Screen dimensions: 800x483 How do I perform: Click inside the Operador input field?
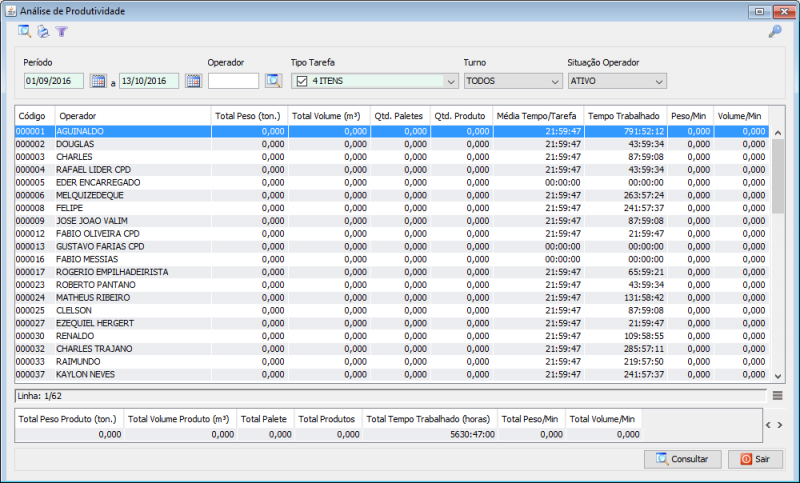233,81
